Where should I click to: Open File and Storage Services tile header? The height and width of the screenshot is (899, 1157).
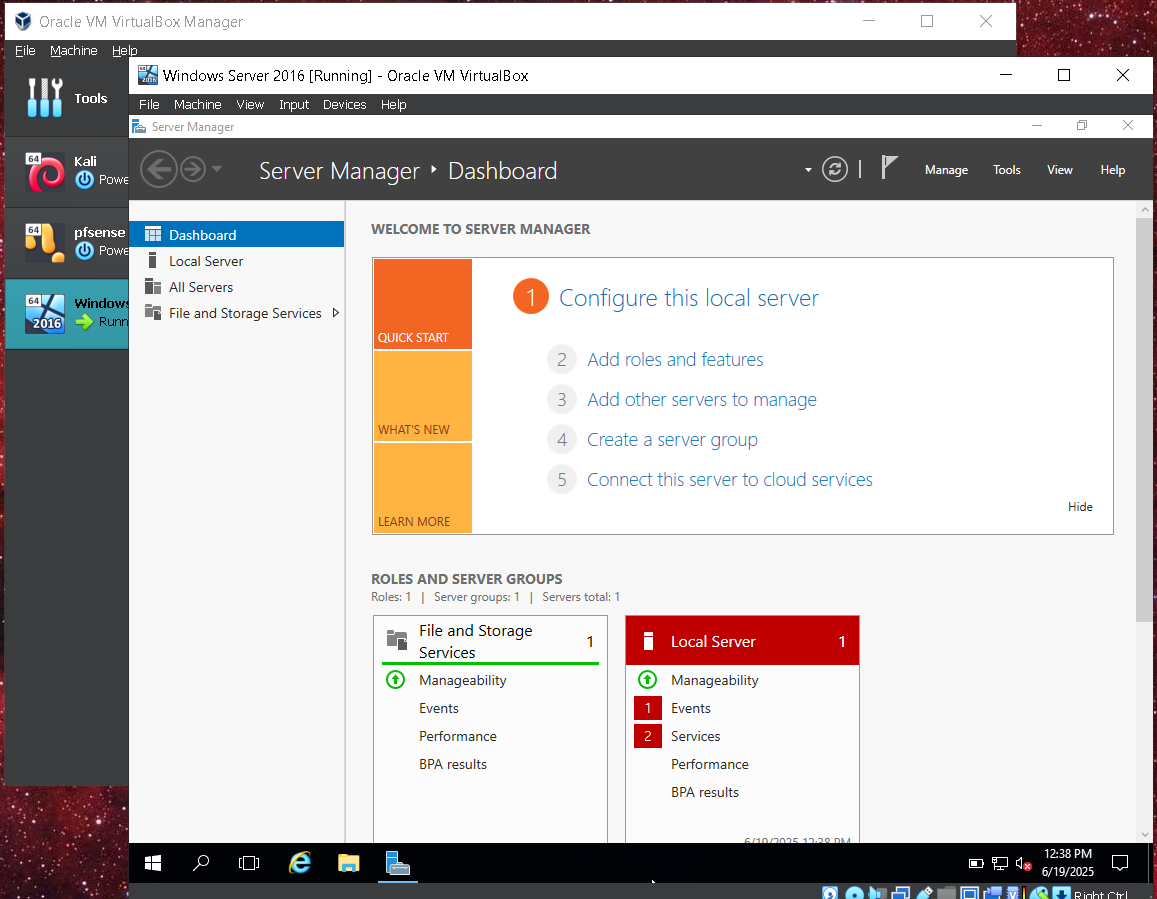coord(491,641)
